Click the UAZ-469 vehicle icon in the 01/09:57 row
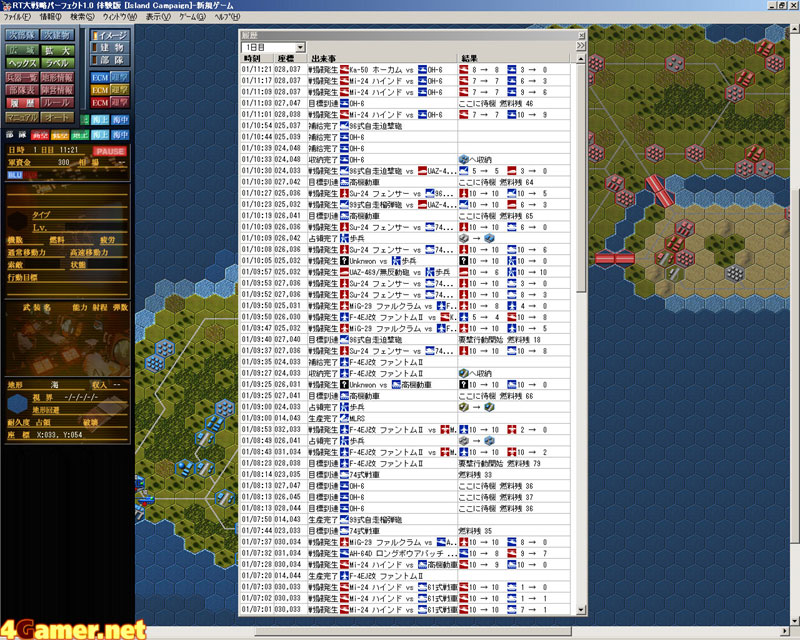The width and height of the screenshot is (800, 640). point(344,272)
